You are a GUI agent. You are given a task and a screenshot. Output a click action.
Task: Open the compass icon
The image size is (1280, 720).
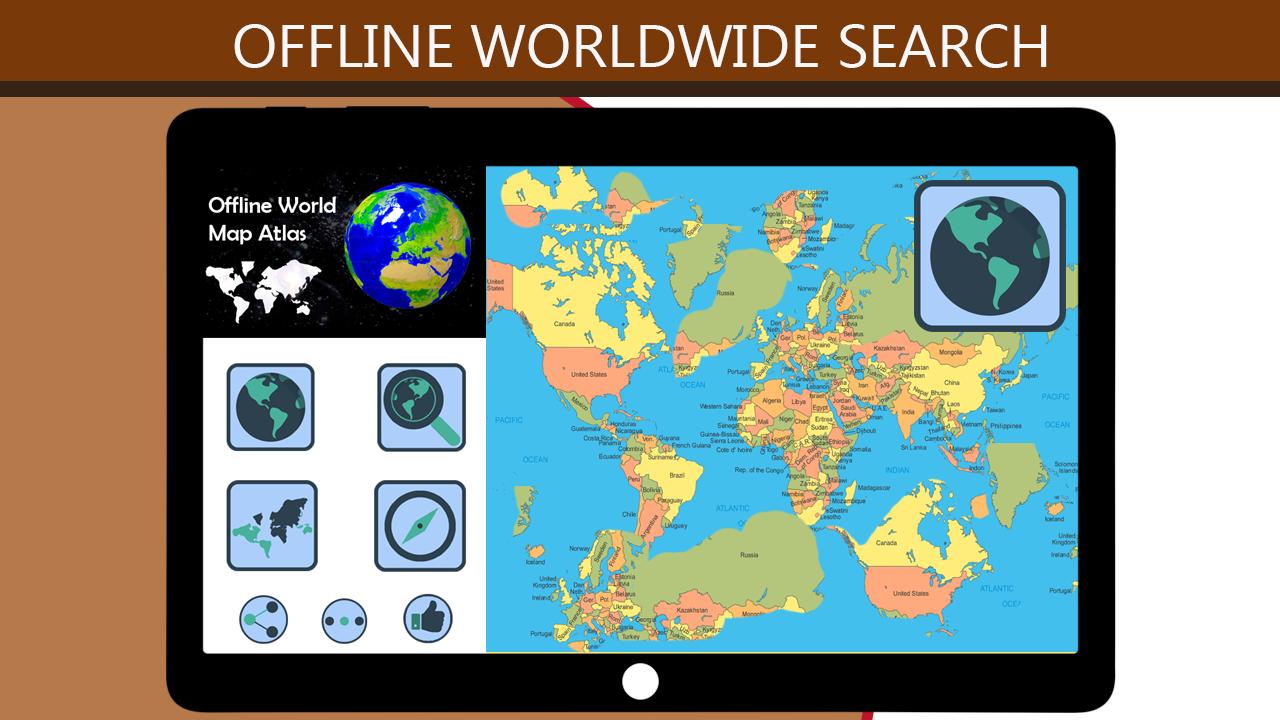tap(420, 526)
